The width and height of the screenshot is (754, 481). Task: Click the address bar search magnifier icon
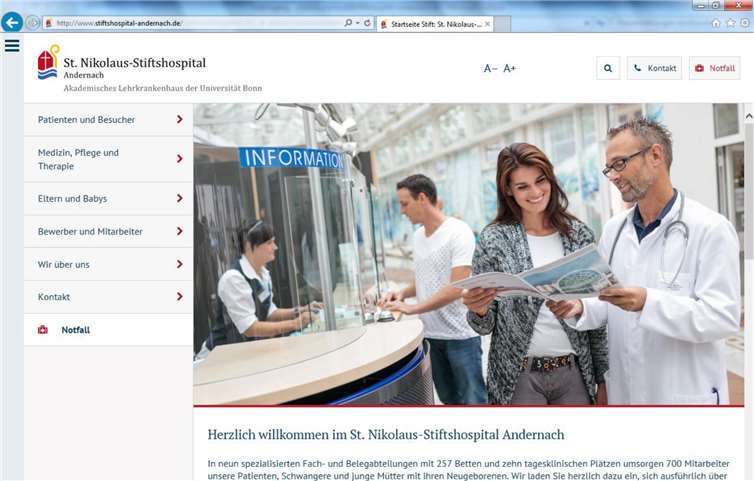coord(348,23)
